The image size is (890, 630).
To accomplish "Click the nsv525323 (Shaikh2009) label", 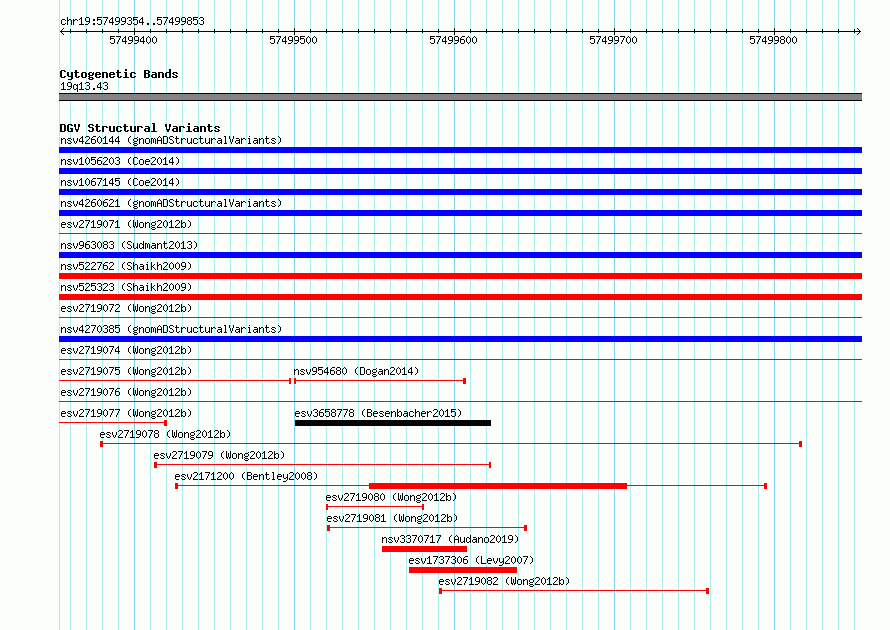I will pyautogui.click(x=126, y=287).
